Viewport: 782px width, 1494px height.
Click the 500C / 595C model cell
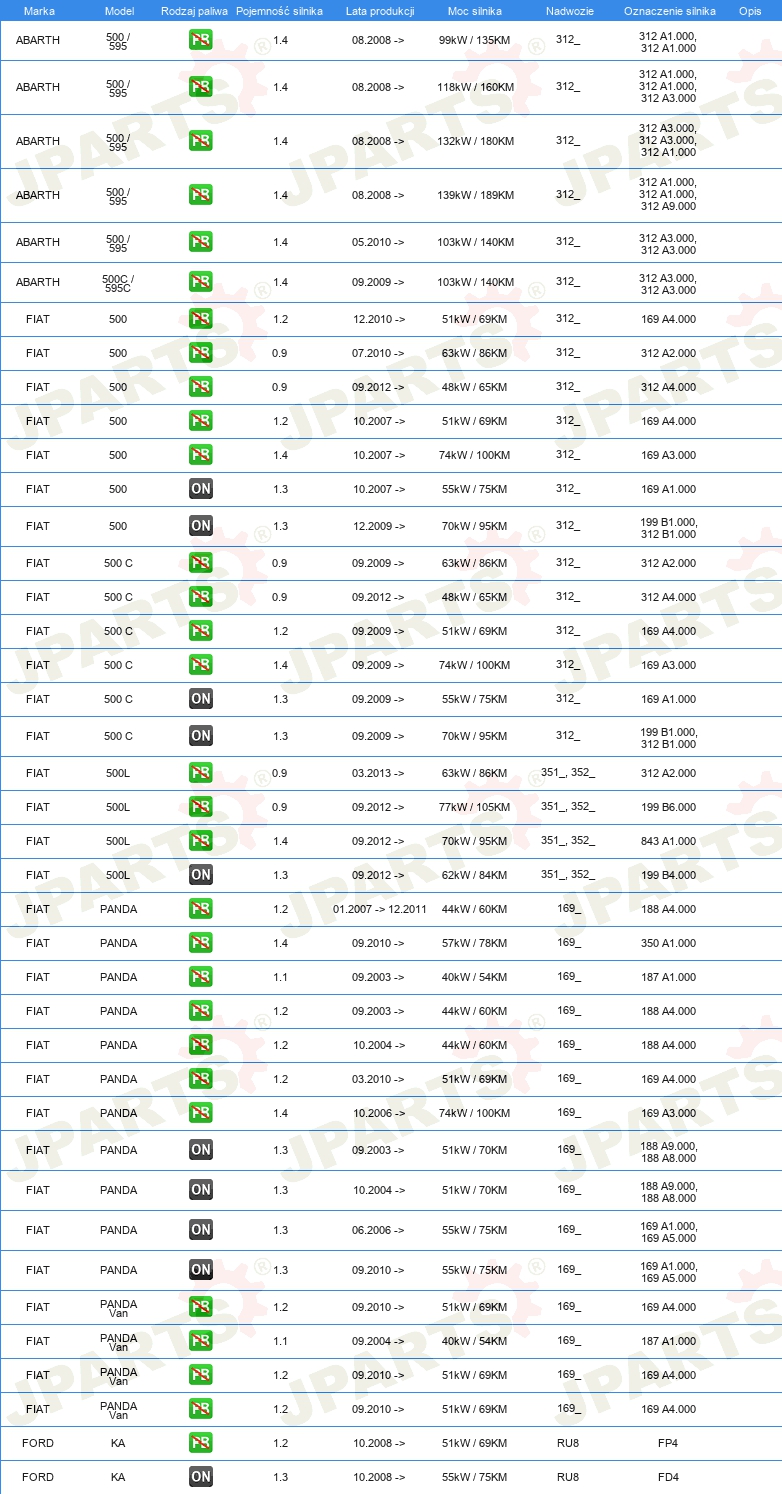[118, 284]
